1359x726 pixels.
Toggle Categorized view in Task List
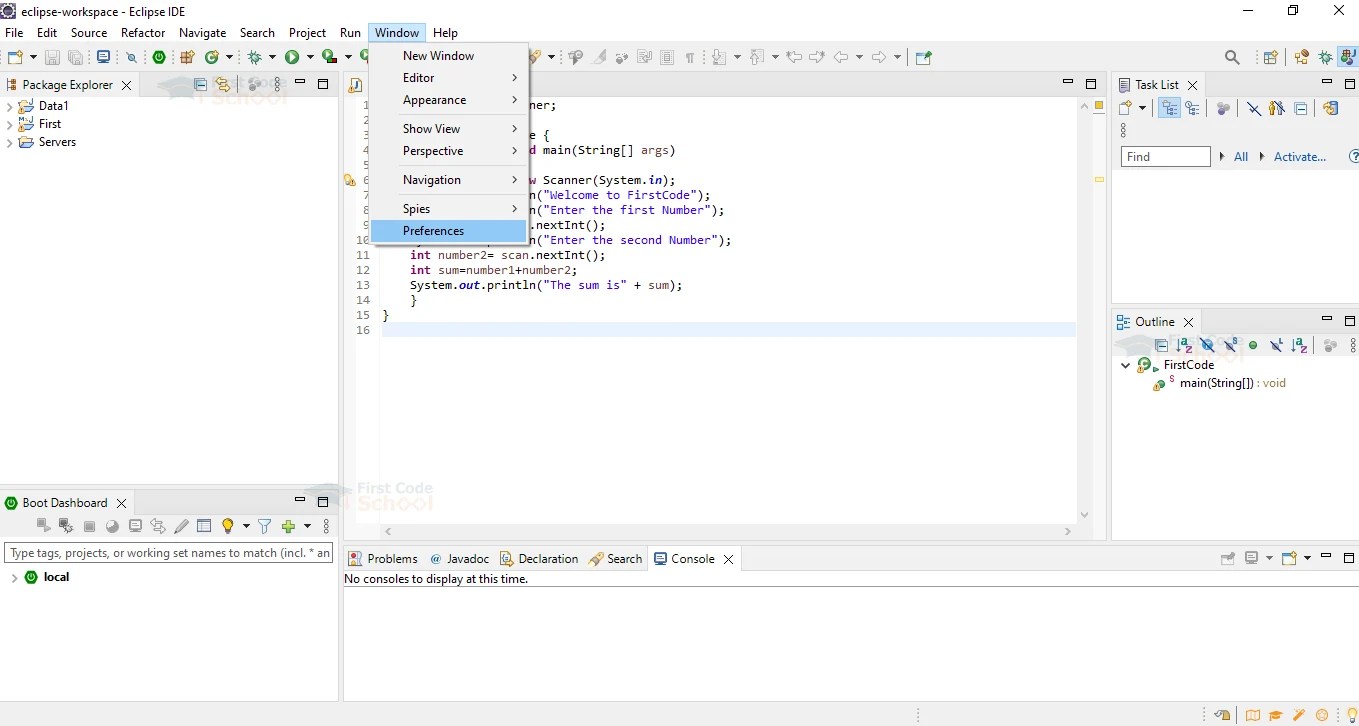point(1169,108)
